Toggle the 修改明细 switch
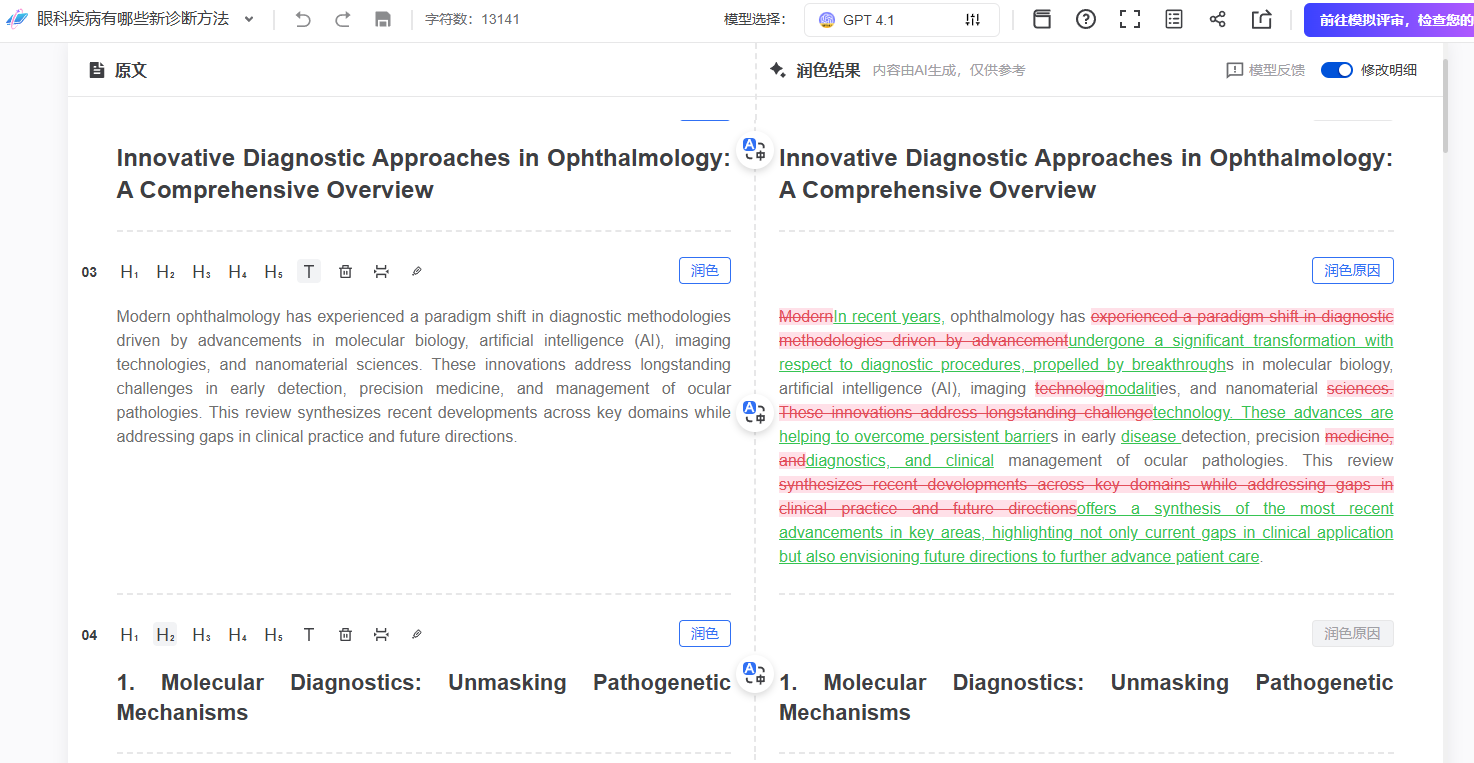Image resolution: width=1474 pixels, height=763 pixels. 1336,70
